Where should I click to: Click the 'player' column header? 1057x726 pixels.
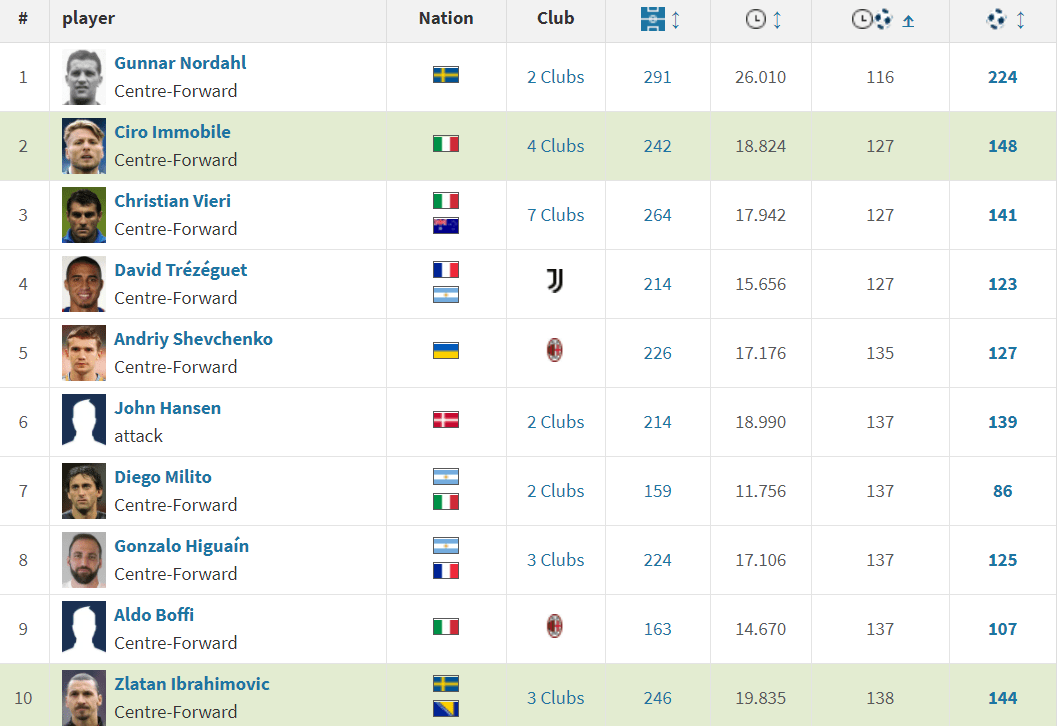point(88,17)
